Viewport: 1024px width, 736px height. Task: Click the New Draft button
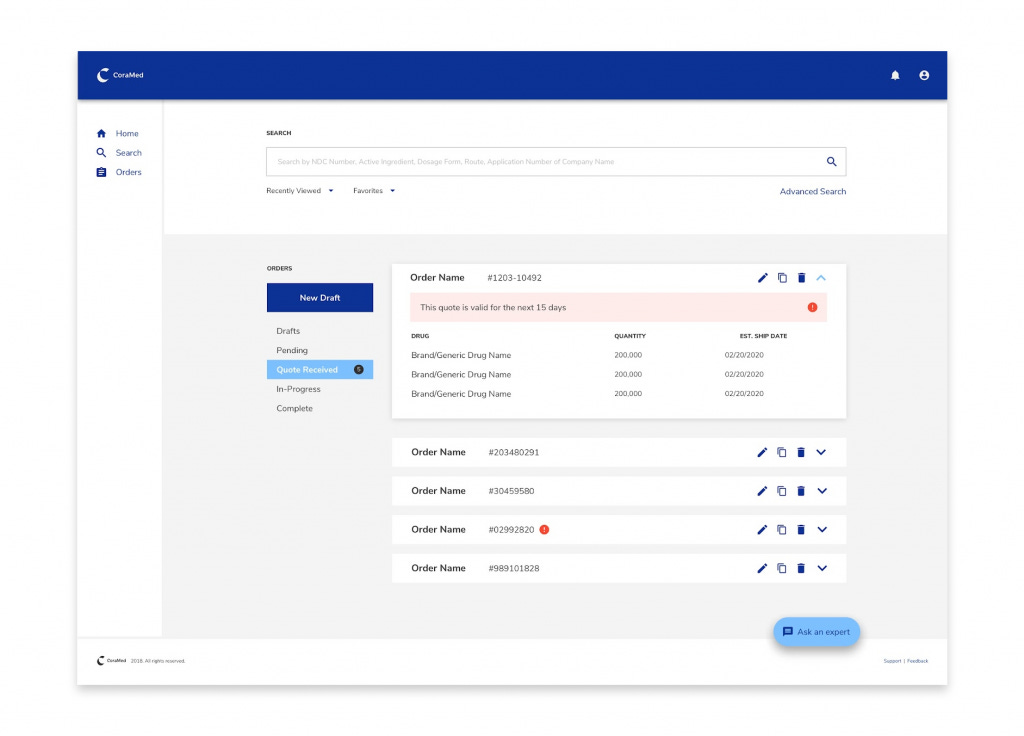(320, 298)
